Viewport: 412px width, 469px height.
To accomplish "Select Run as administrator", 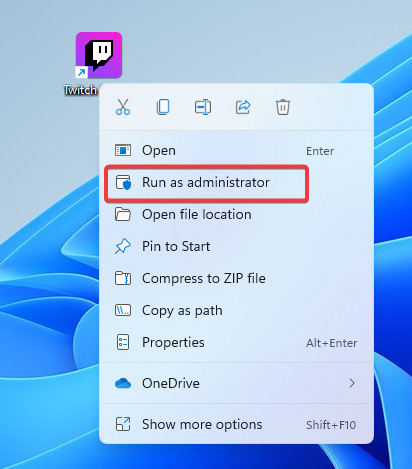I will [x=236, y=183].
